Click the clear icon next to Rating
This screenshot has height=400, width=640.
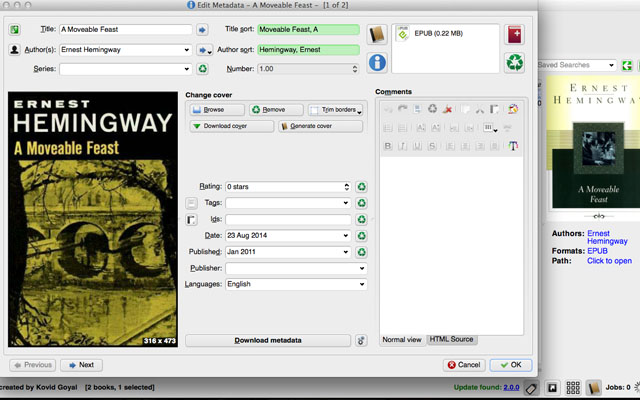pyautogui.click(x=361, y=187)
